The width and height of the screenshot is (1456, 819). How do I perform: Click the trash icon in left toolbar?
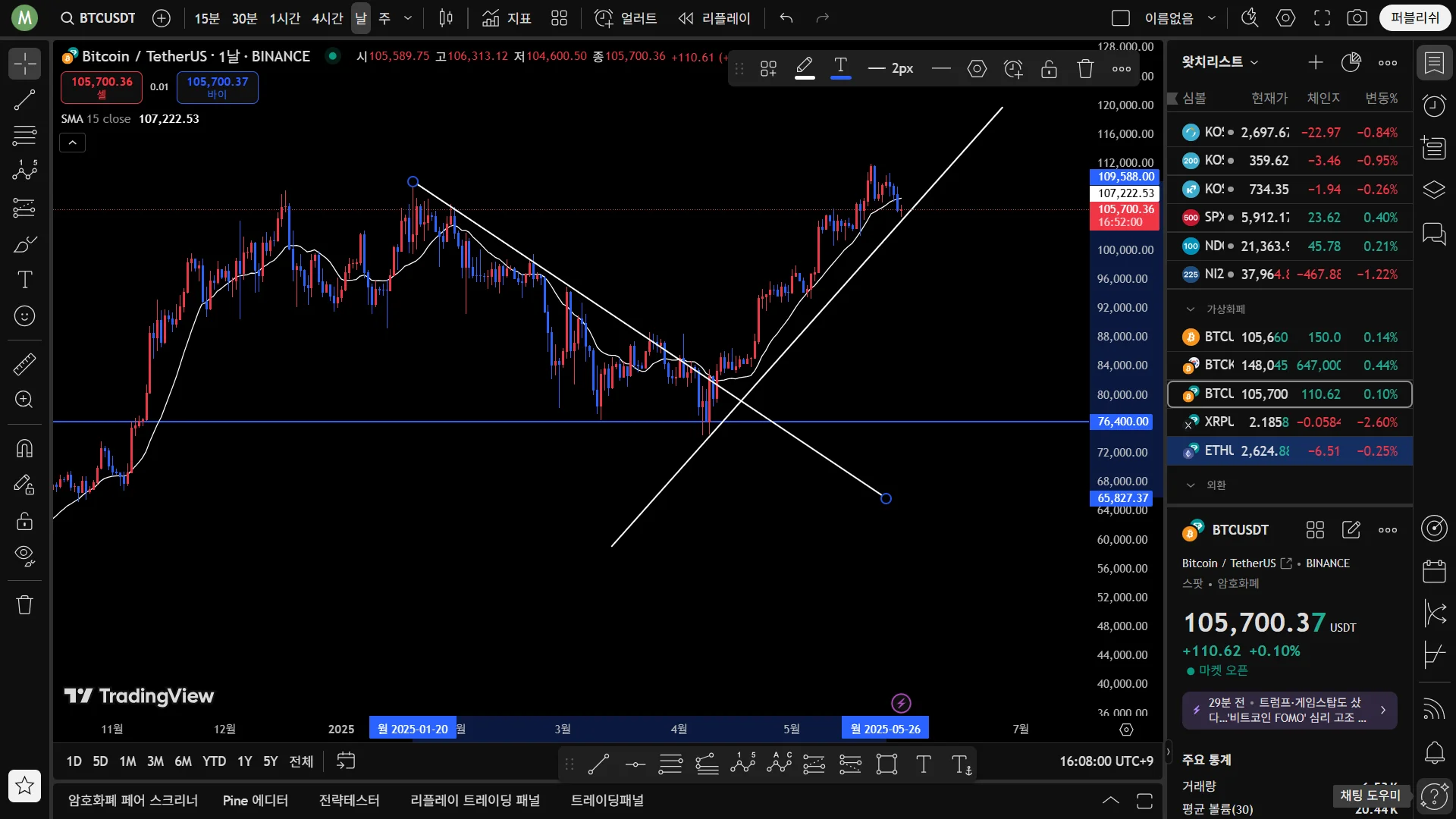point(24,604)
